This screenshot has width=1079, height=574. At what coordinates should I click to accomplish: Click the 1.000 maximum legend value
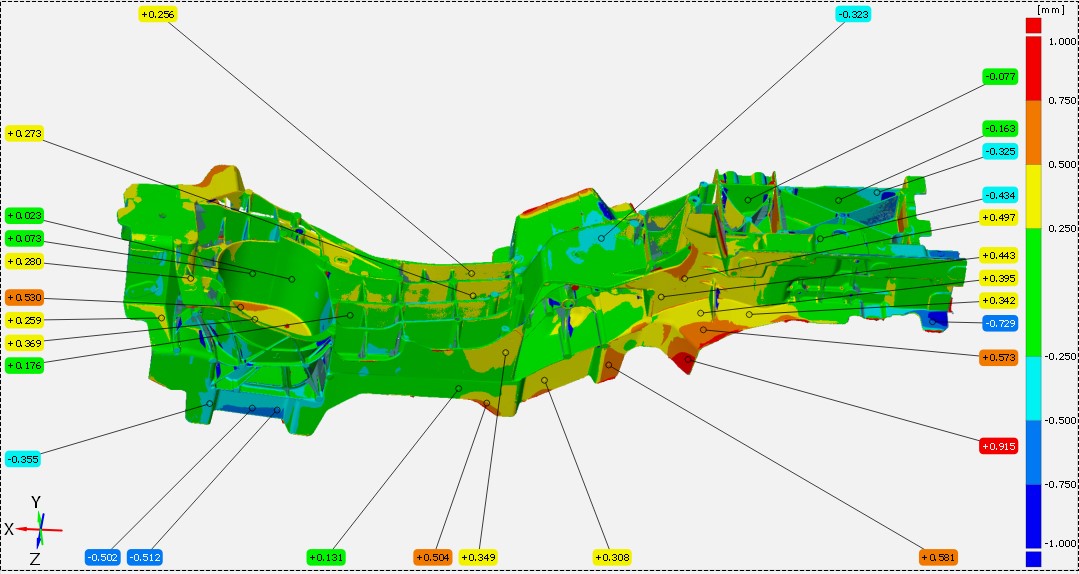coord(1060,41)
